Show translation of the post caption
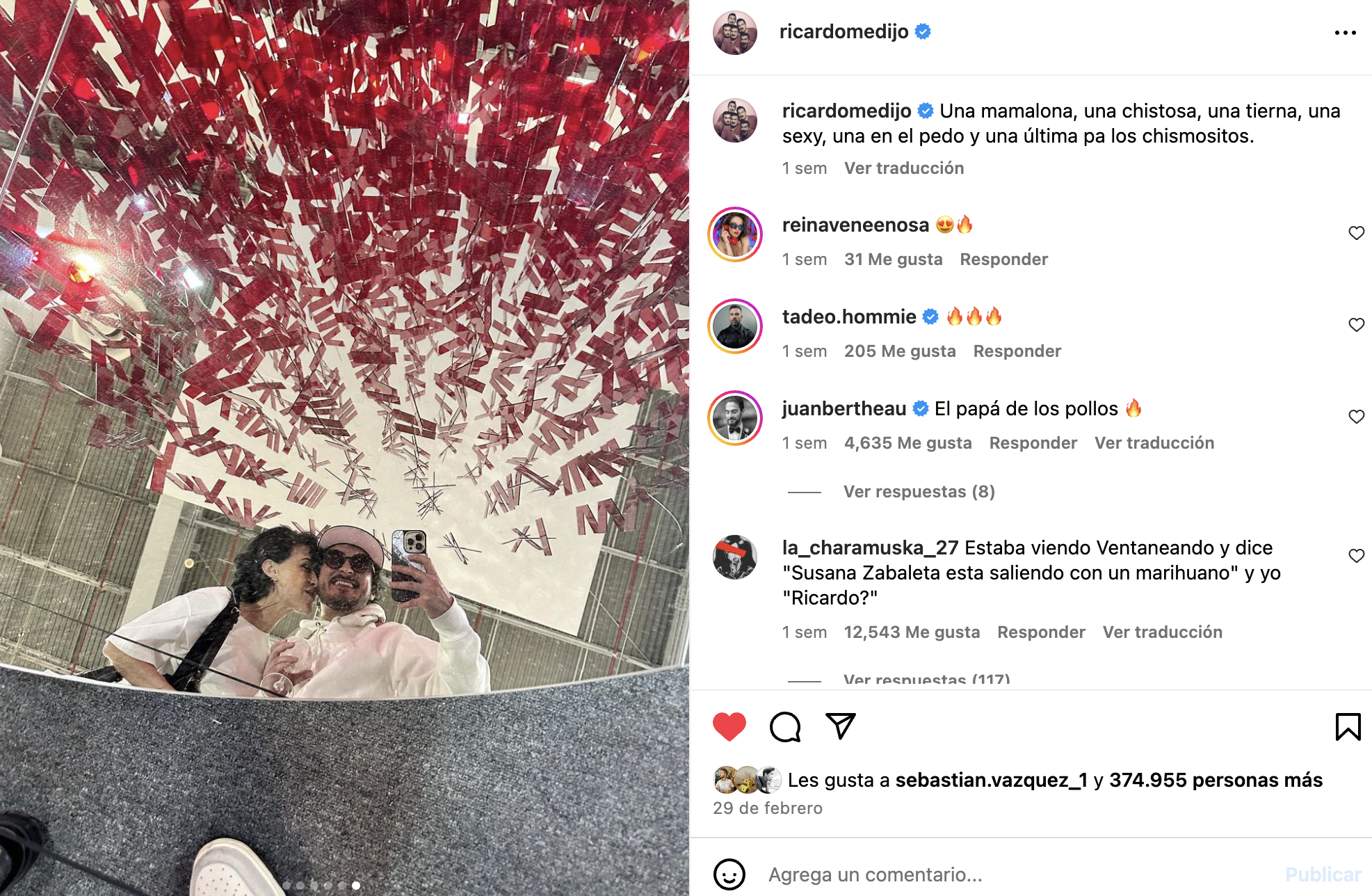Image resolution: width=1372 pixels, height=896 pixels. tap(904, 168)
